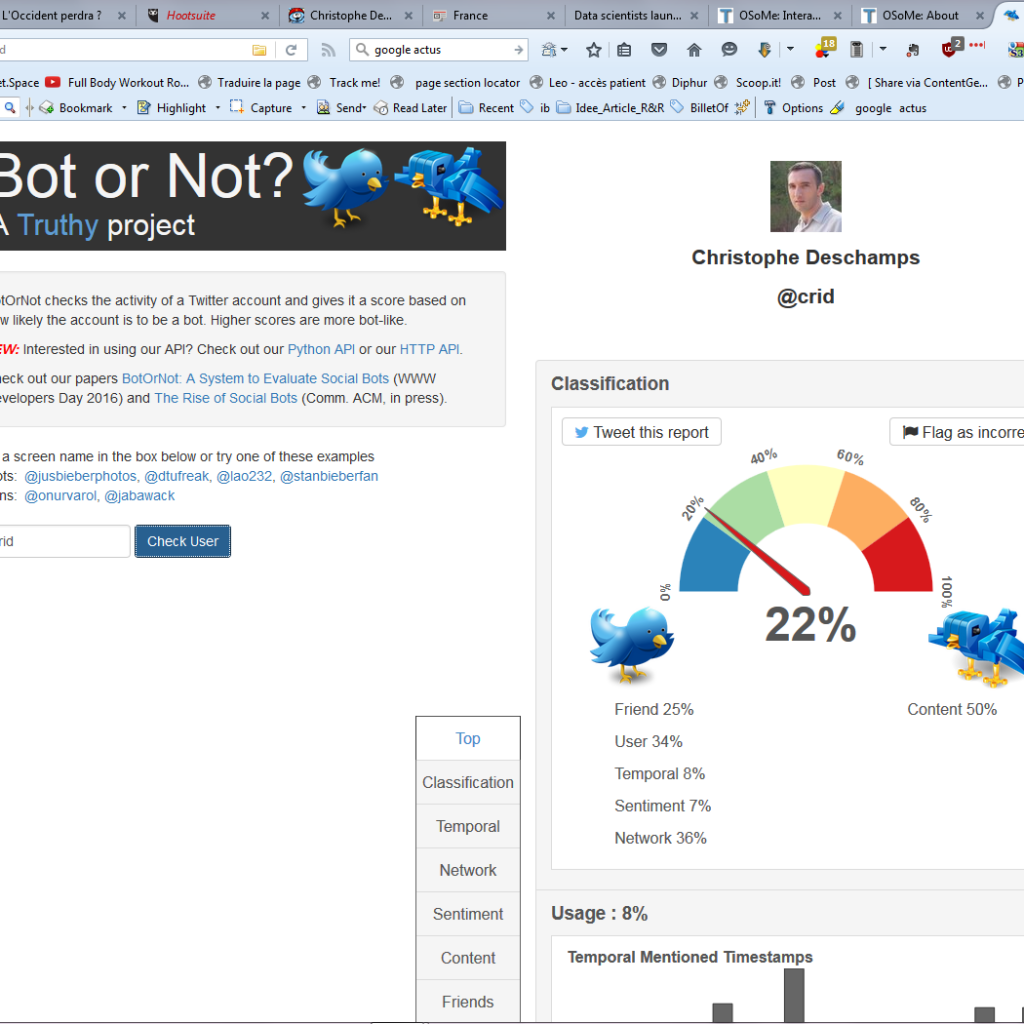
Task: Open the Recent folder in Diigo toolbar
Action: pos(487,108)
